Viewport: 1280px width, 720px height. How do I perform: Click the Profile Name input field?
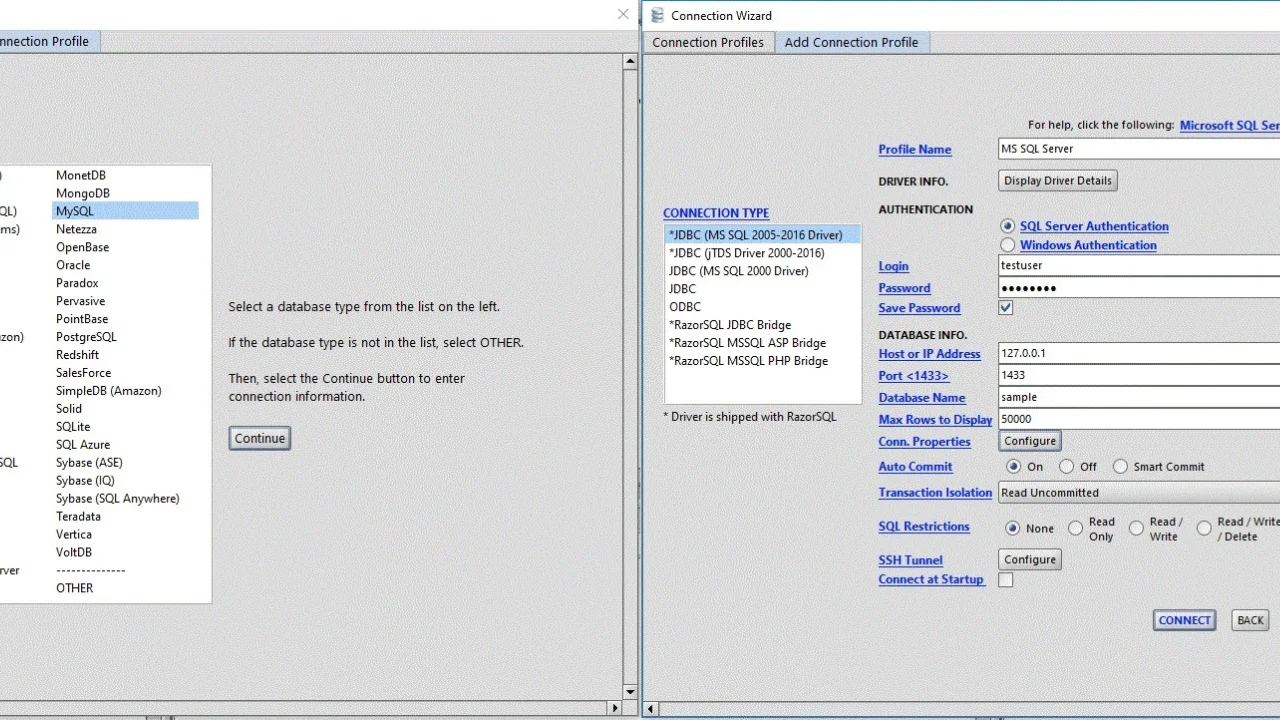[x=1139, y=149]
